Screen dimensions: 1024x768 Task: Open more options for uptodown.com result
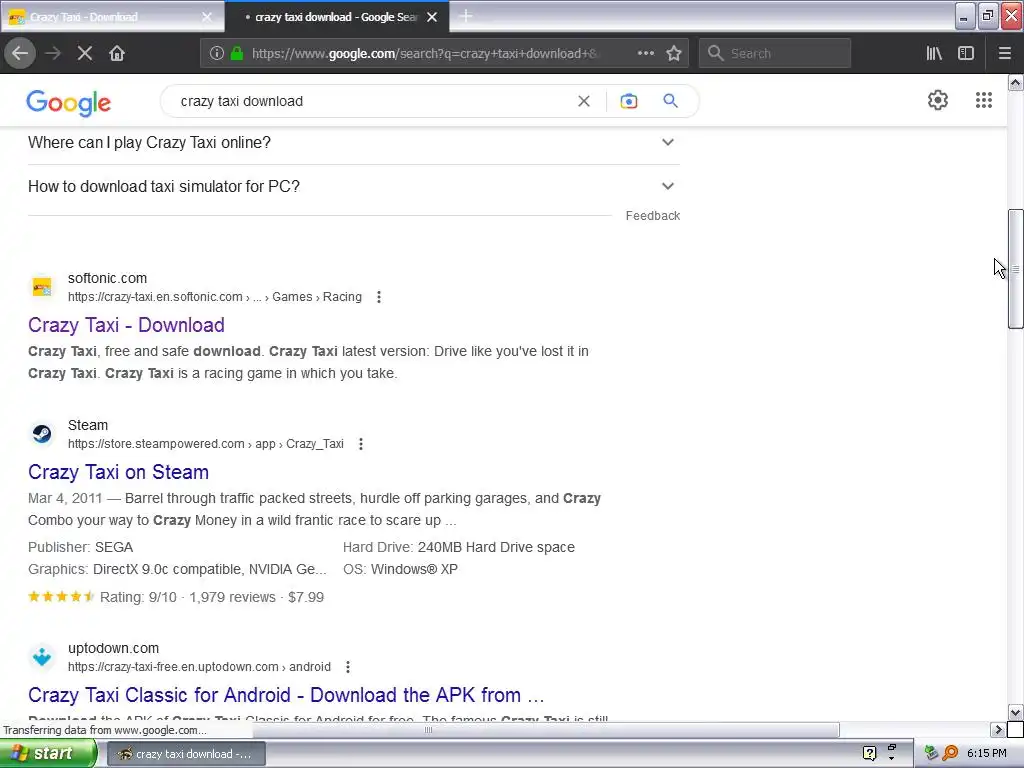(x=347, y=667)
